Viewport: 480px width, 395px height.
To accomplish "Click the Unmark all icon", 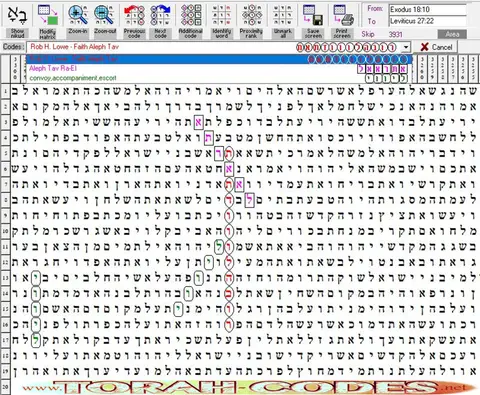I will pyautogui.click(x=283, y=15).
